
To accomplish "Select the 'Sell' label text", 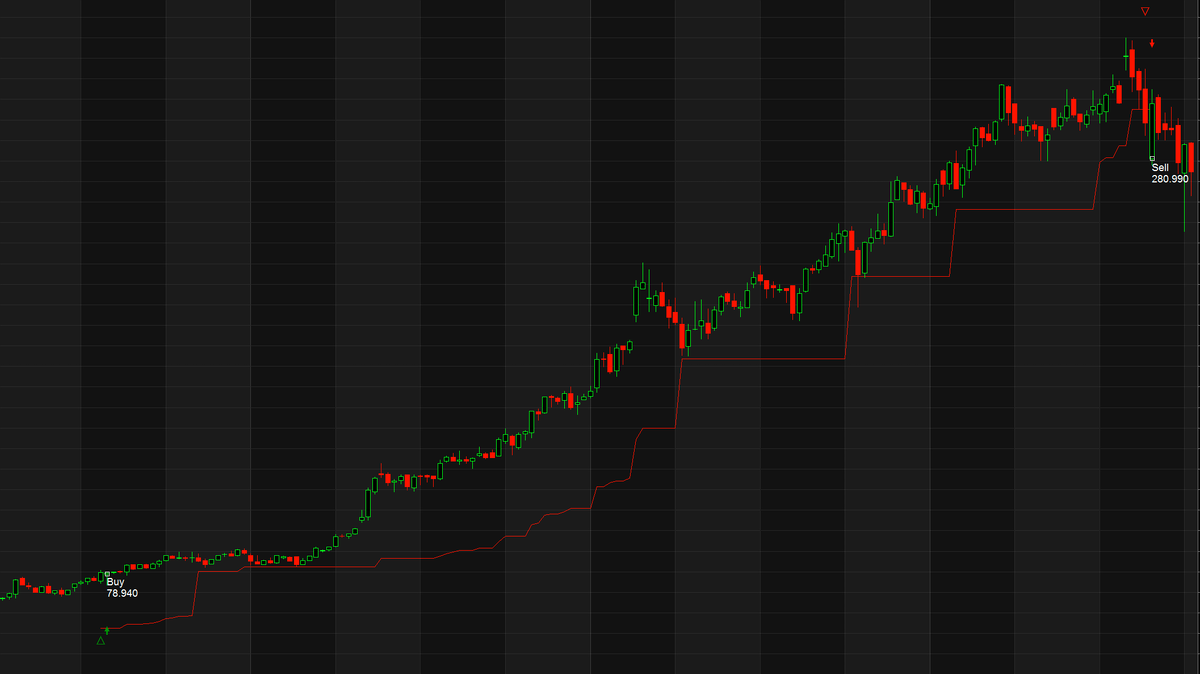I will (x=1160, y=168).
